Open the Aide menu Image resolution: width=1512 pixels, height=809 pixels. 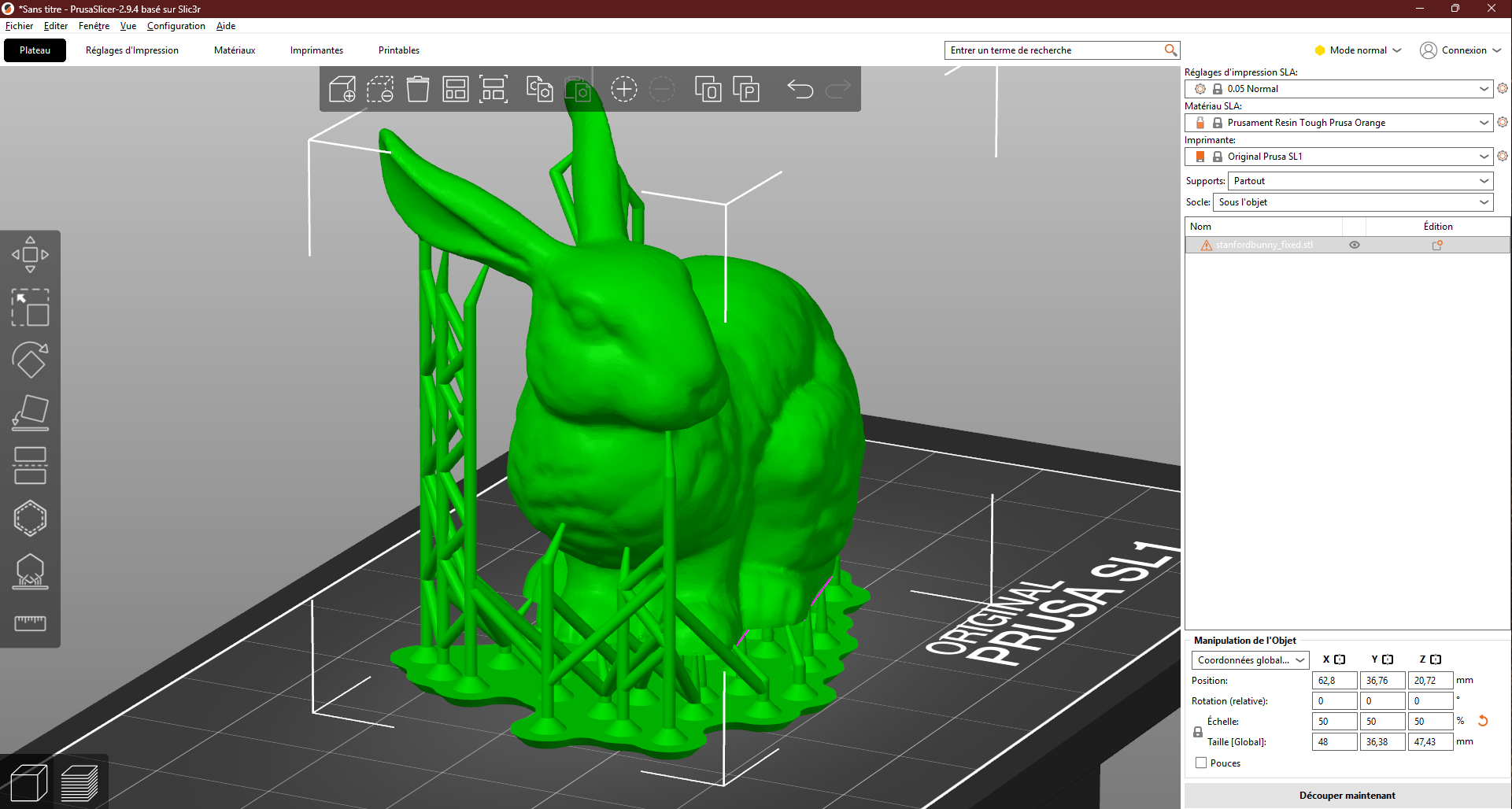point(226,26)
